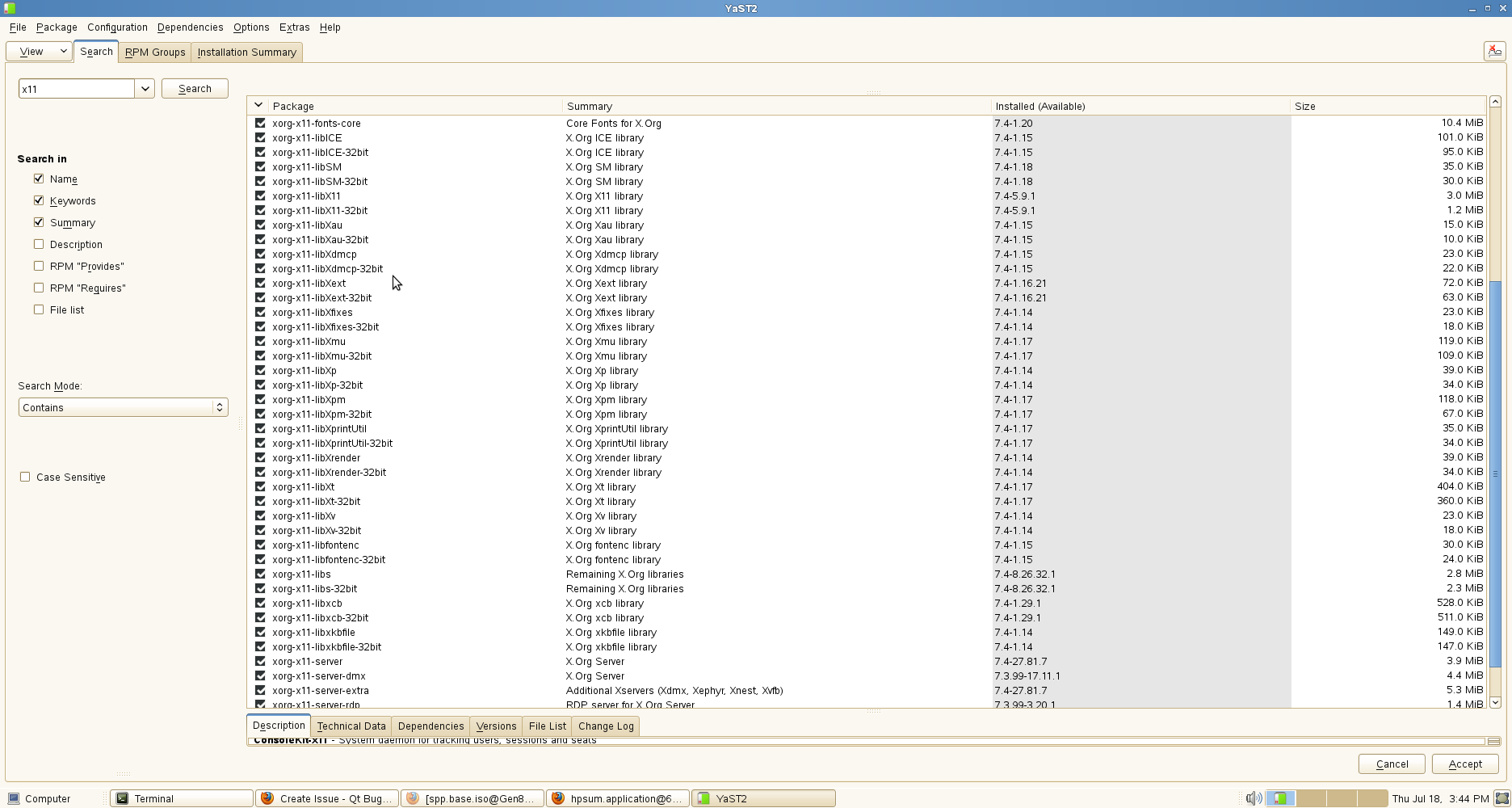Viewport: 1512px width, 808px height.
Task: Click the close-tab icon at top right
Action: 1494,51
